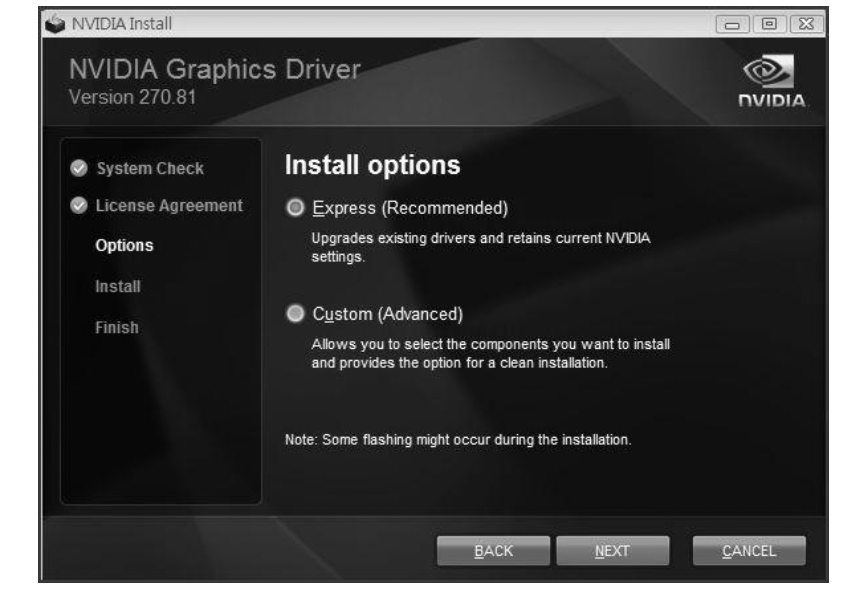Viewport: 860px width, 606px height.
Task: Select the System Check step
Action: [x=150, y=168]
